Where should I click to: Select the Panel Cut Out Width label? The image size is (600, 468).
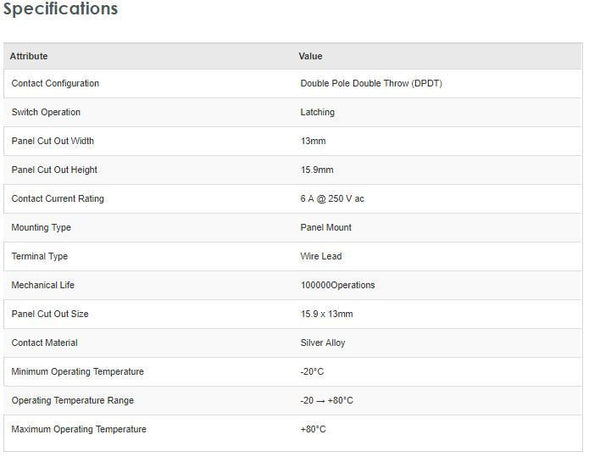tap(52, 141)
